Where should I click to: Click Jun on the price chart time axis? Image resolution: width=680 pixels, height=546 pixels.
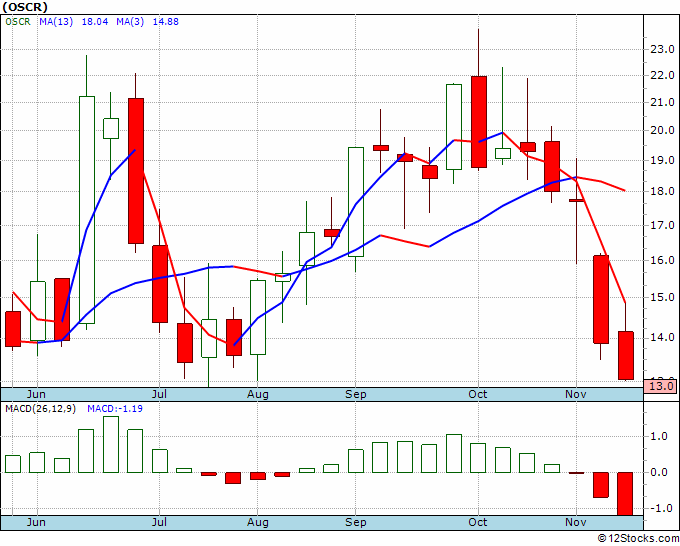tap(36, 394)
